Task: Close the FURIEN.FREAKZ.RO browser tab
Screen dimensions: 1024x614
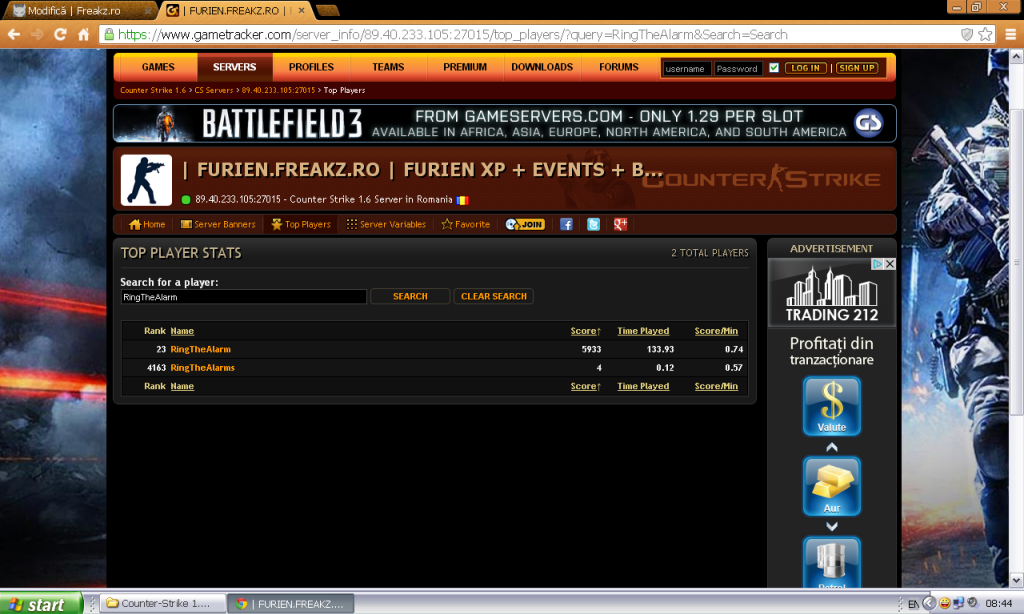Action: [x=301, y=10]
